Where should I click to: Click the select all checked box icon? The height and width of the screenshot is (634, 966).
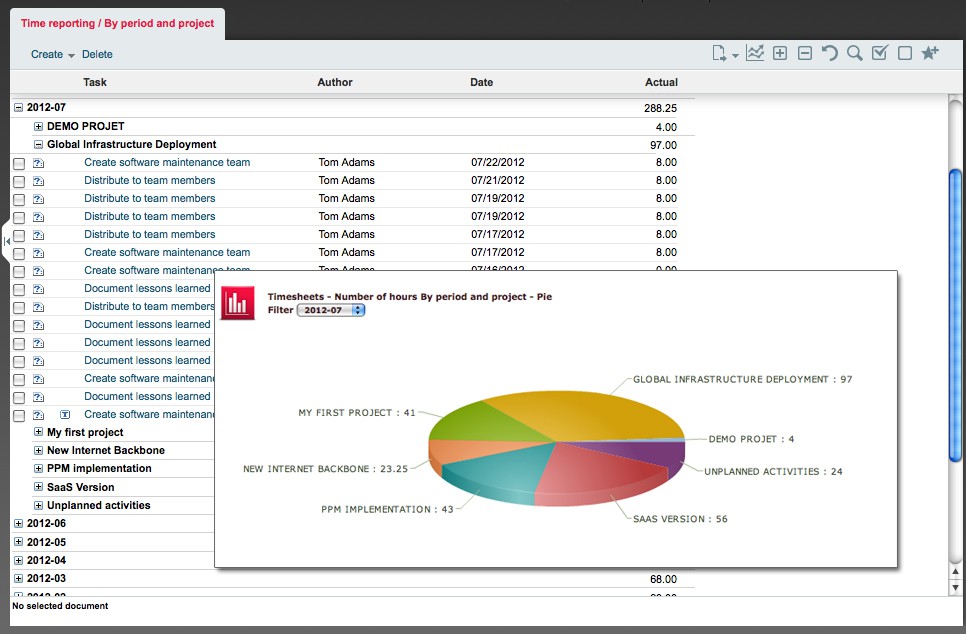pos(880,53)
